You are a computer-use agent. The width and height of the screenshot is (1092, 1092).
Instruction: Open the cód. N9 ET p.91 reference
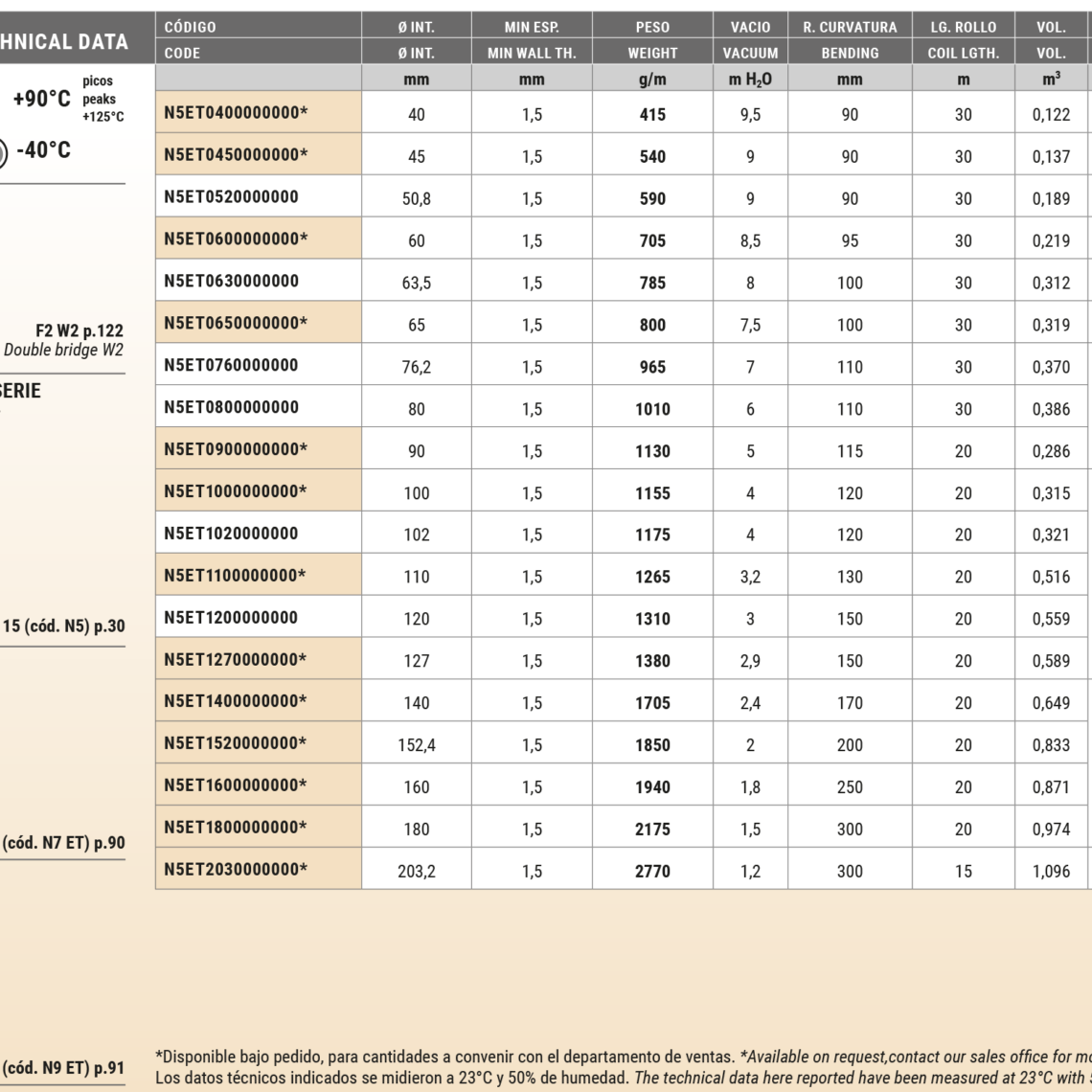63,1067
